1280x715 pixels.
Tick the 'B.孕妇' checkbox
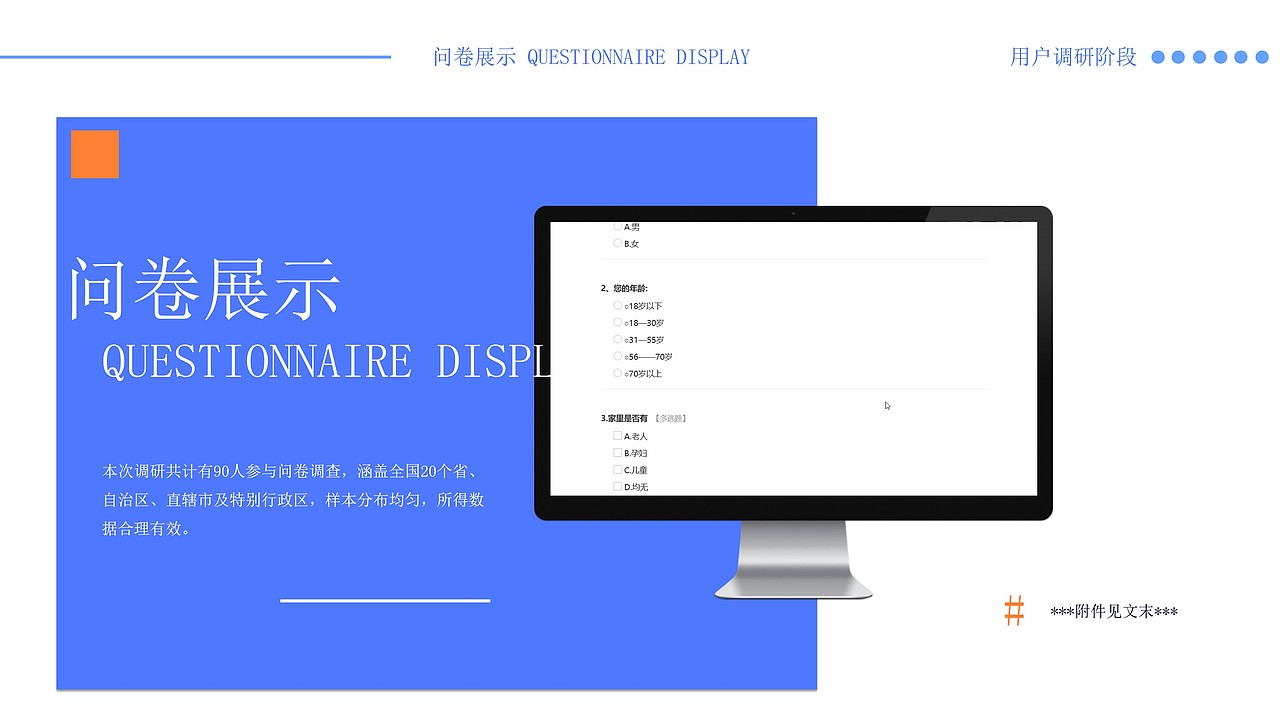pyautogui.click(x=618, y=453)
